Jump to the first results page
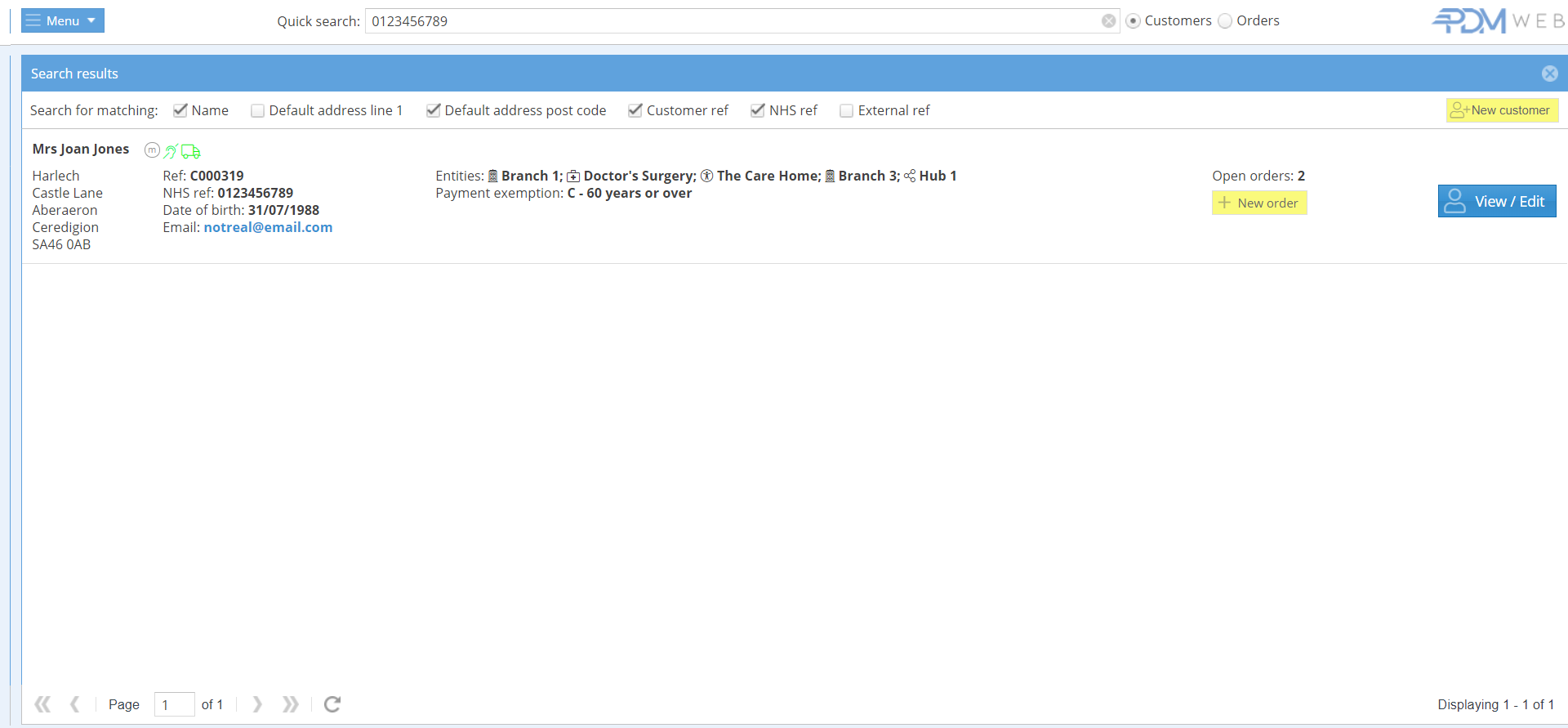The width and height of the screenshot is (1568, 728). 42,704
